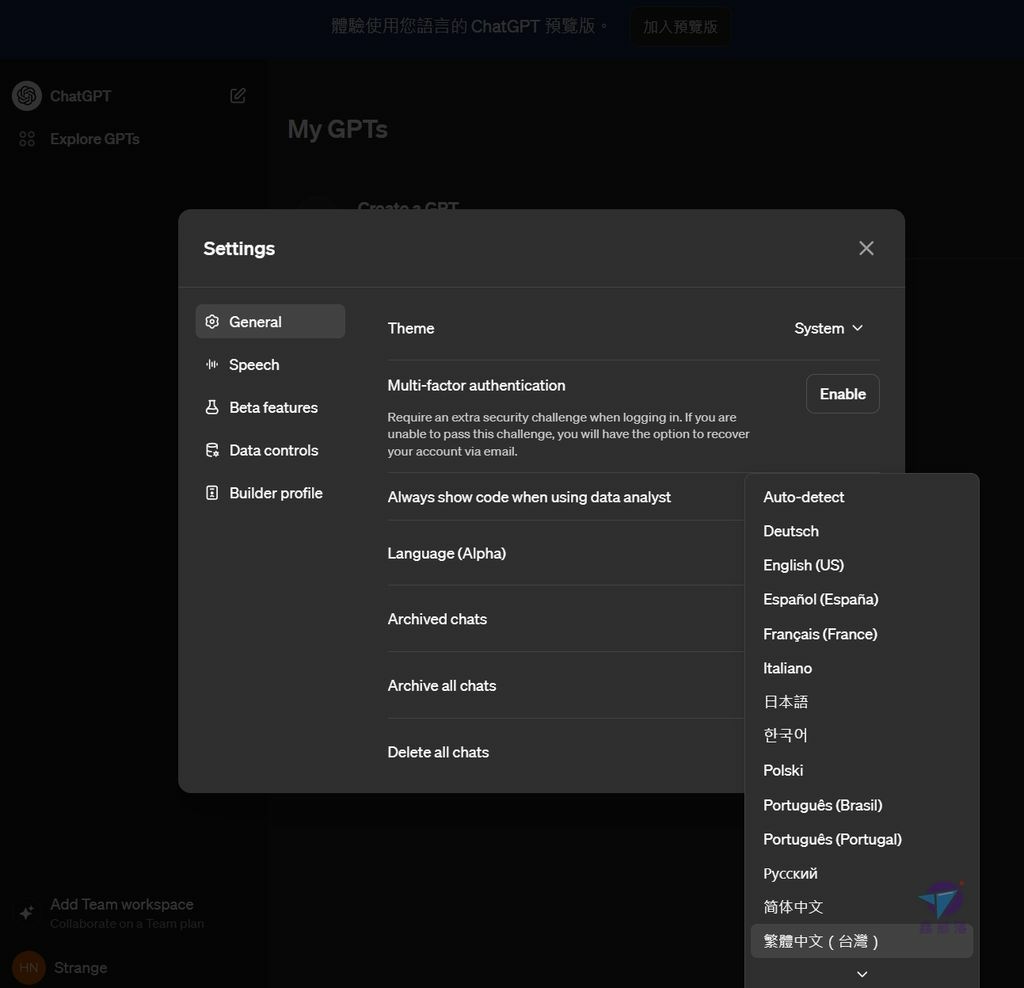Open the General settings tab
1024x988 pixels.
click(270, 321)
